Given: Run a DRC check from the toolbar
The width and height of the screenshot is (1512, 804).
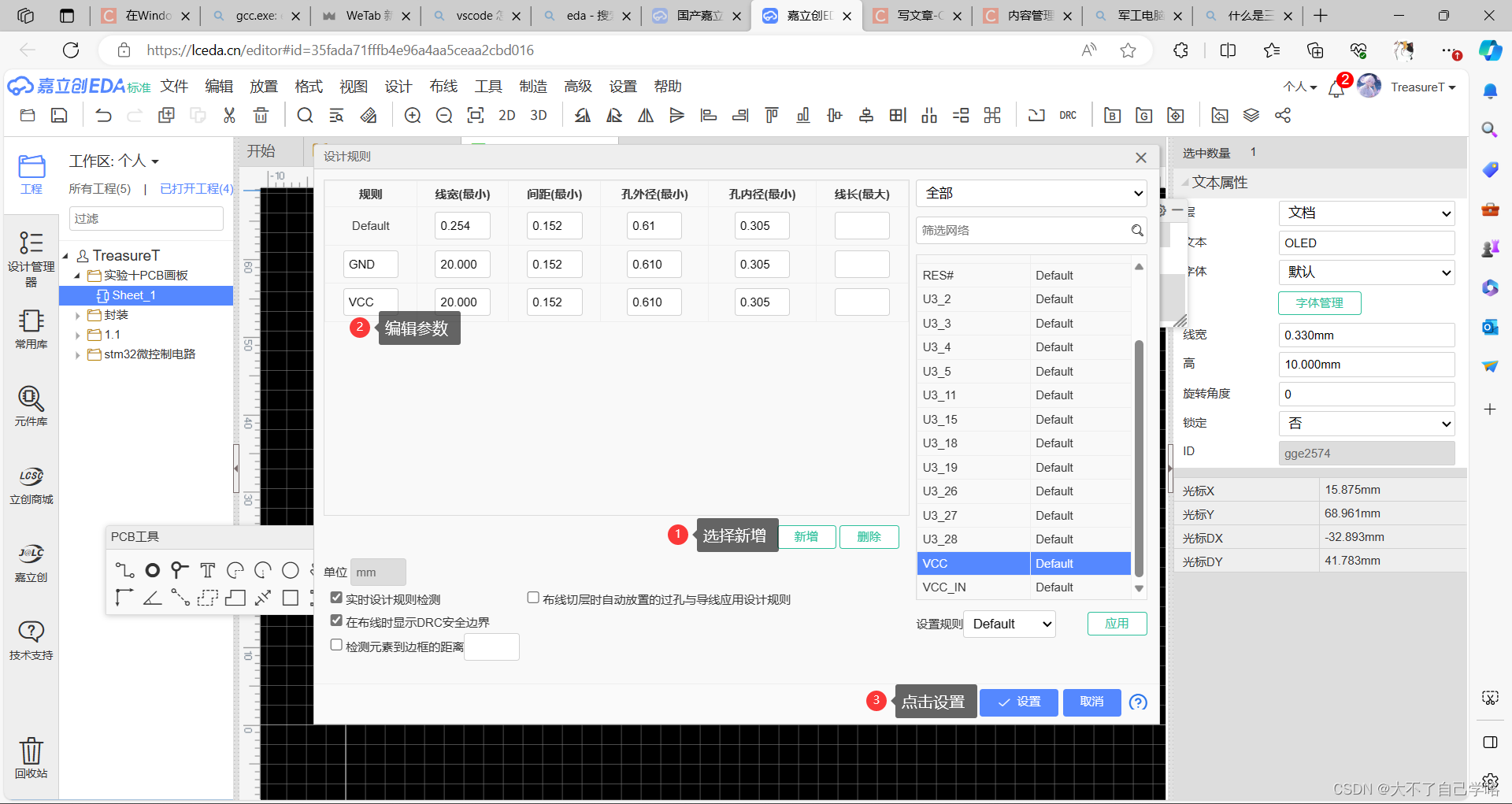Looking at the screenshot, I should point(1068,115).
